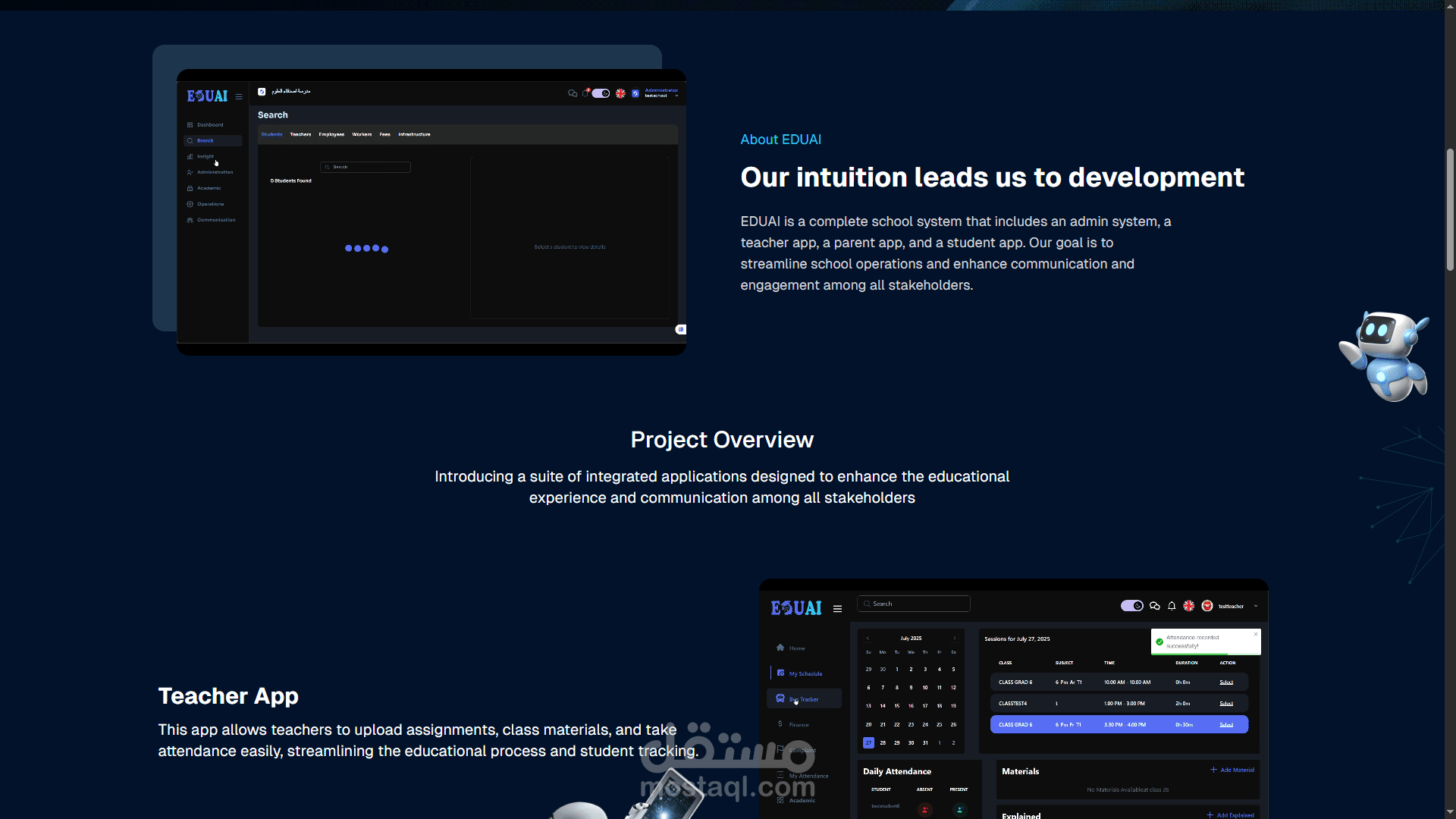Click the Search box in teacher app header
The height and width of the screenshot is (819, 1456).
coord(914,604)
